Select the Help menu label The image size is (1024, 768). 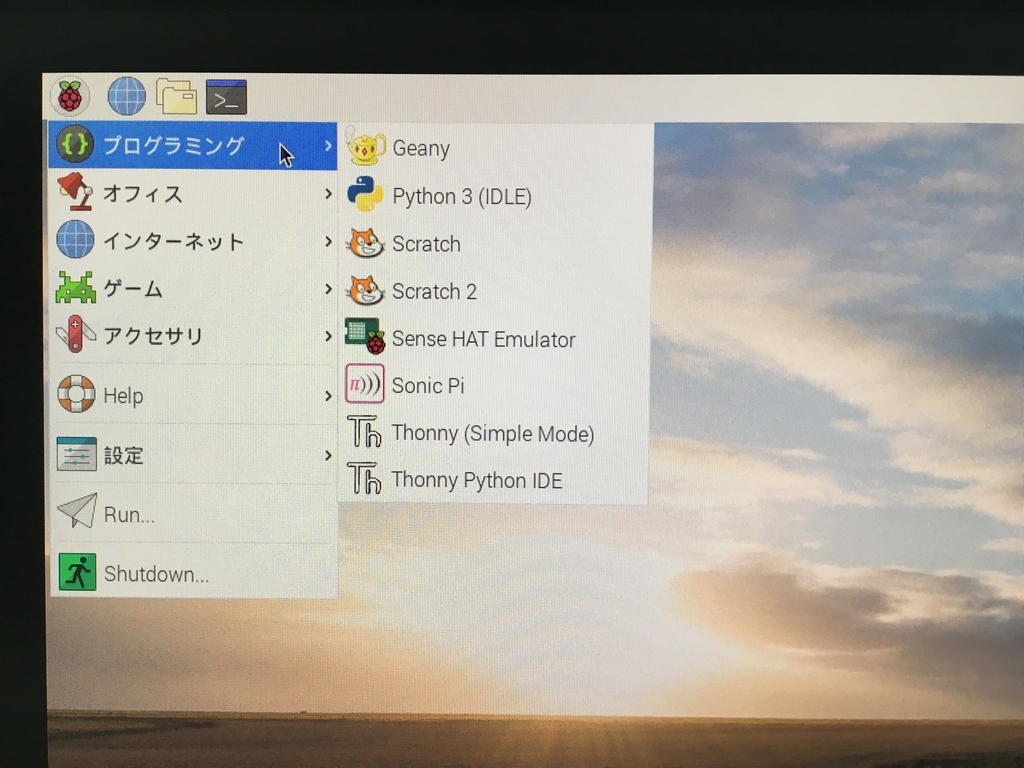click(123, 396)
